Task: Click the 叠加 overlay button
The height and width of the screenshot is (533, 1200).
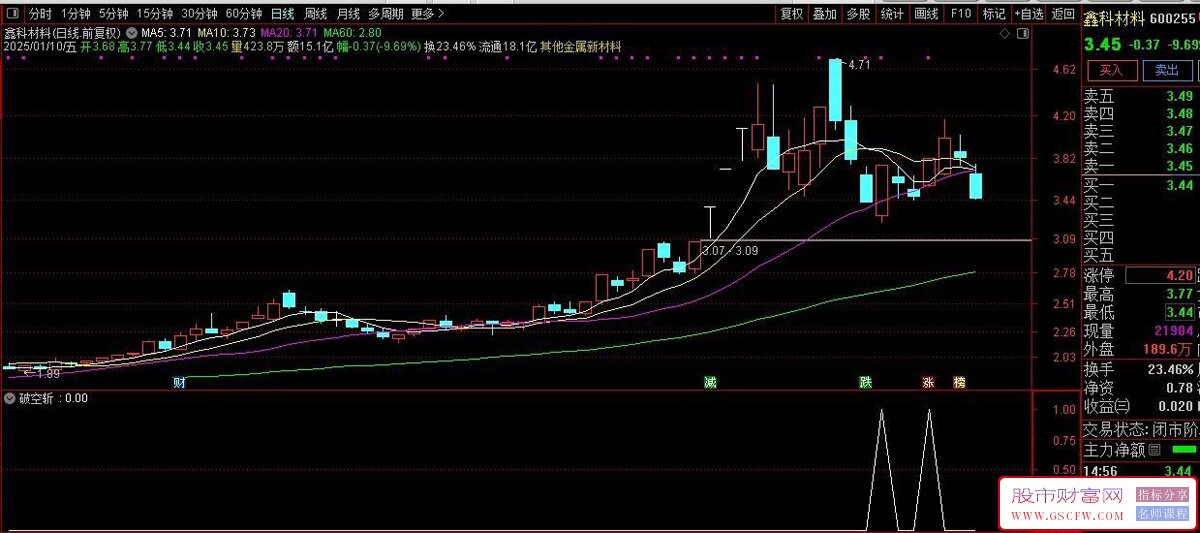Action: point(825,14)
